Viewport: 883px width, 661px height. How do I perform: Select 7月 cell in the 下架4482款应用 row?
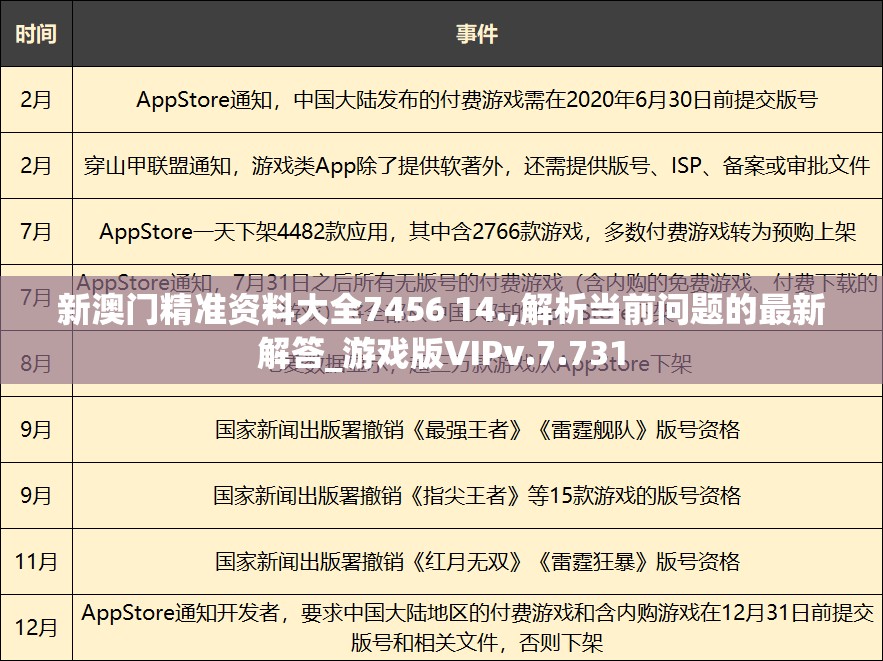36,231
